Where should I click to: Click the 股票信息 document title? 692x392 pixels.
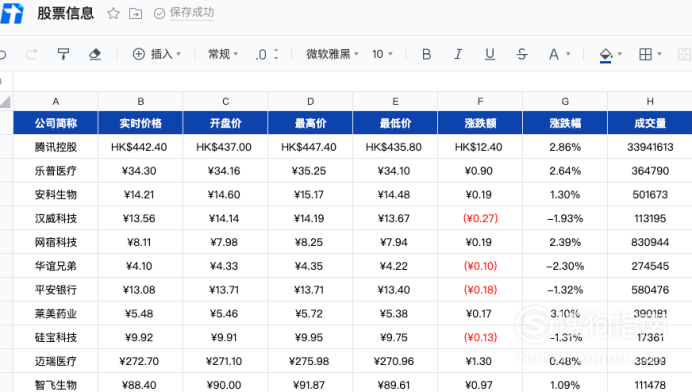coord(65,13)
